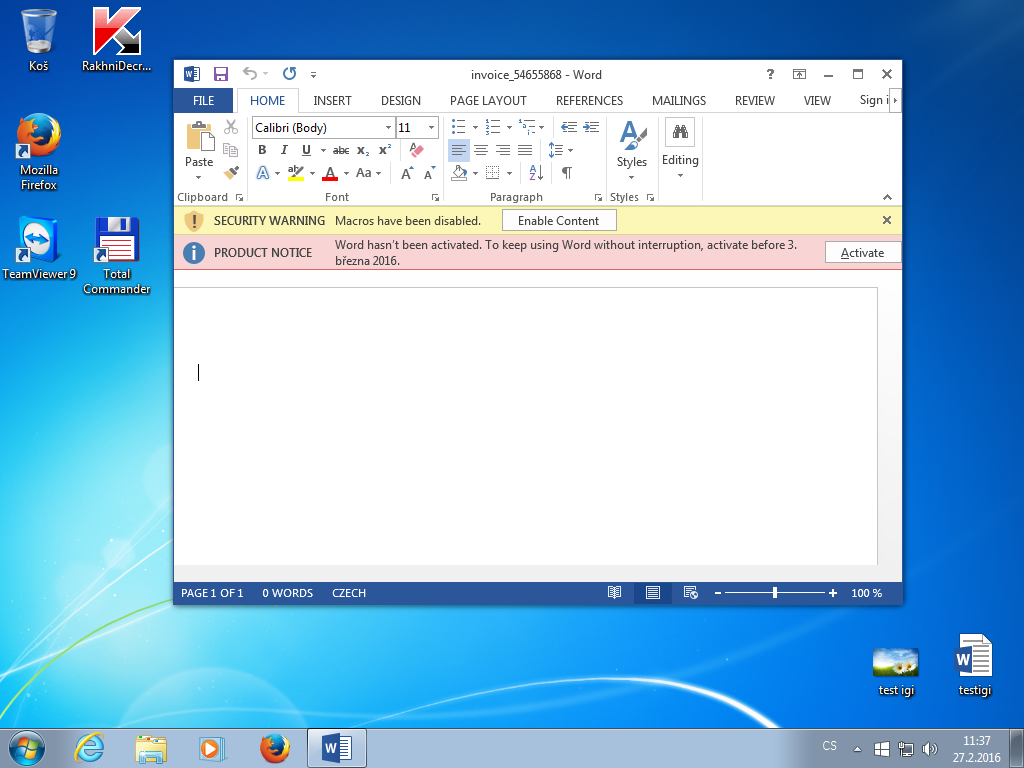Switch to Web Layout view
The width and height of the screenshot is (1024, 768).
[690, 592]
